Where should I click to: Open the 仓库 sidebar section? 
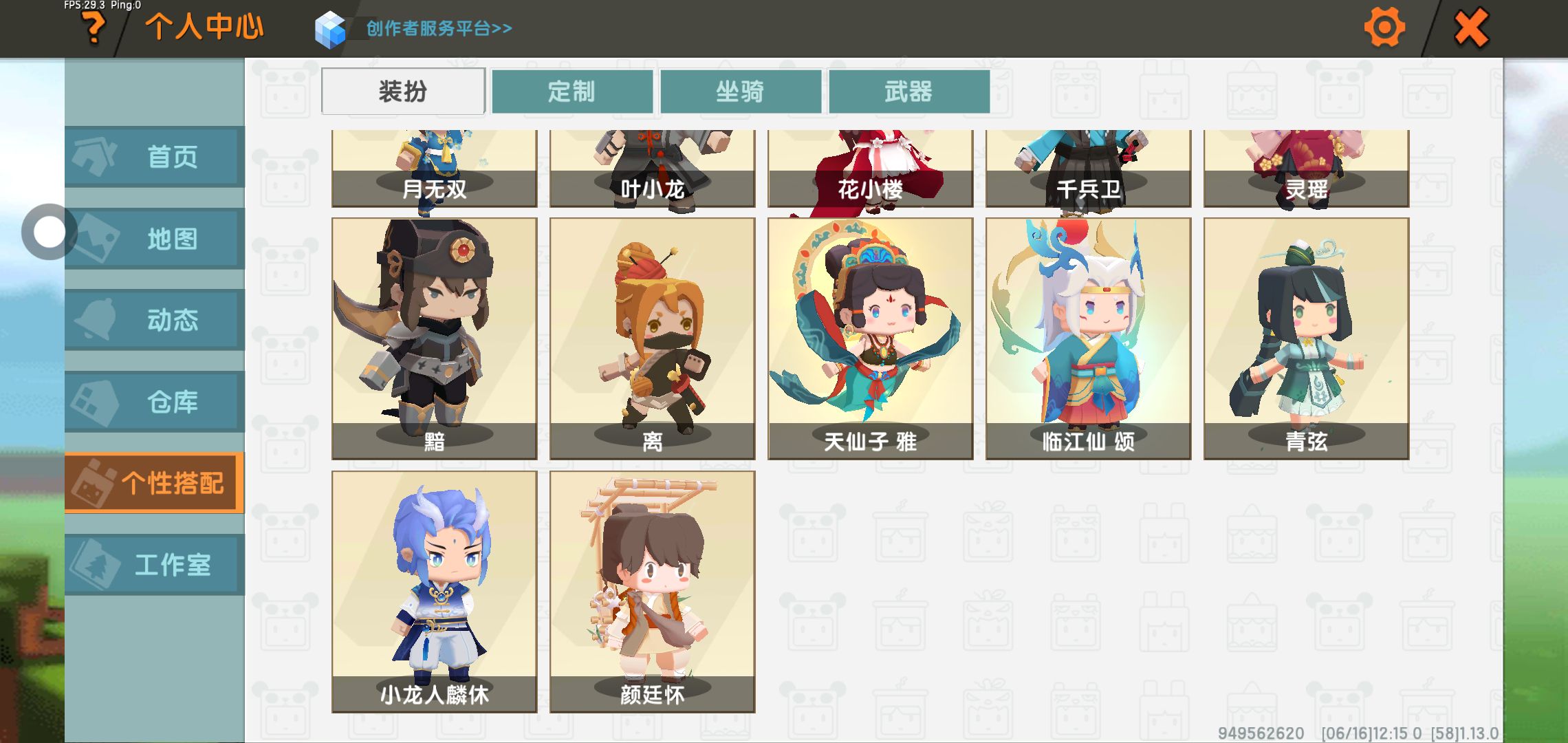(154, 402)
